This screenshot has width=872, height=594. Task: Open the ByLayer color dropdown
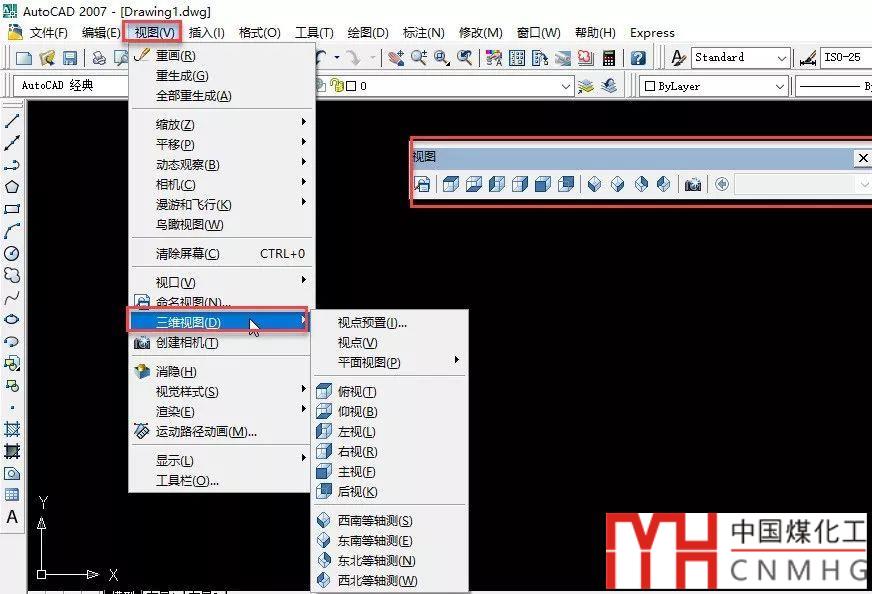tap(714, 86)
